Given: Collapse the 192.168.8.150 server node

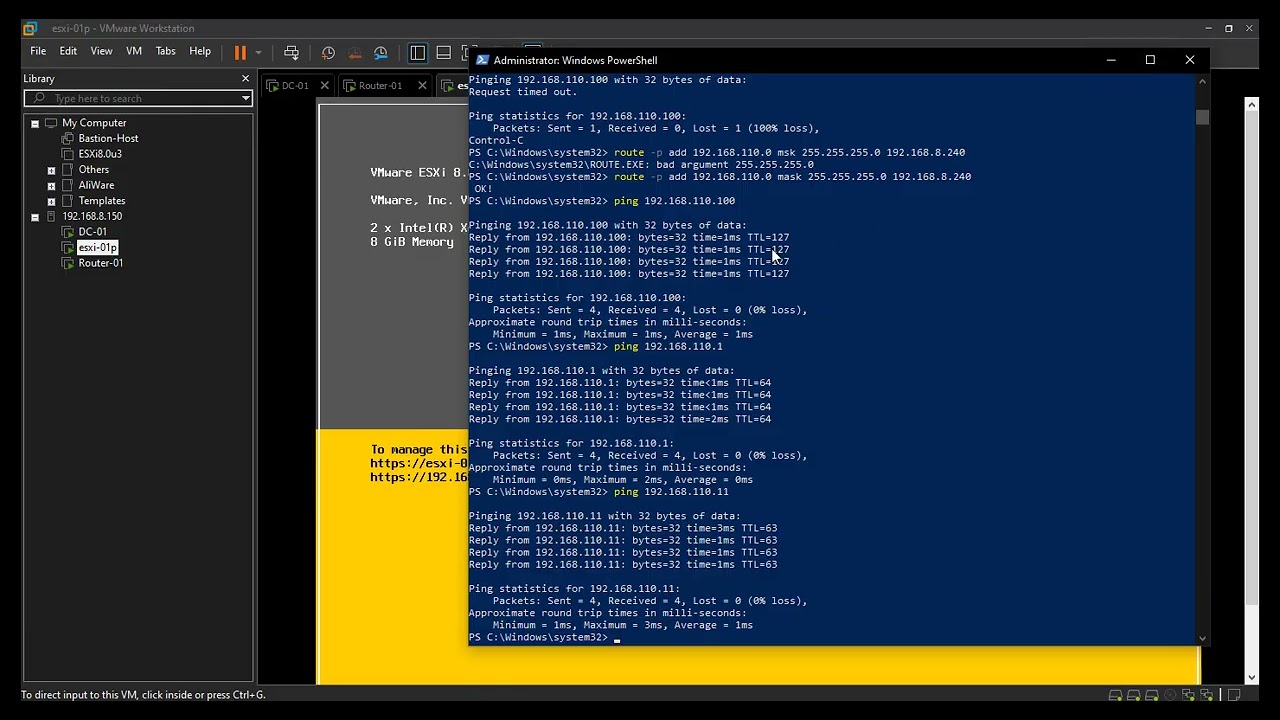Looking at the screenshot, I should click(x=35, y=216).
